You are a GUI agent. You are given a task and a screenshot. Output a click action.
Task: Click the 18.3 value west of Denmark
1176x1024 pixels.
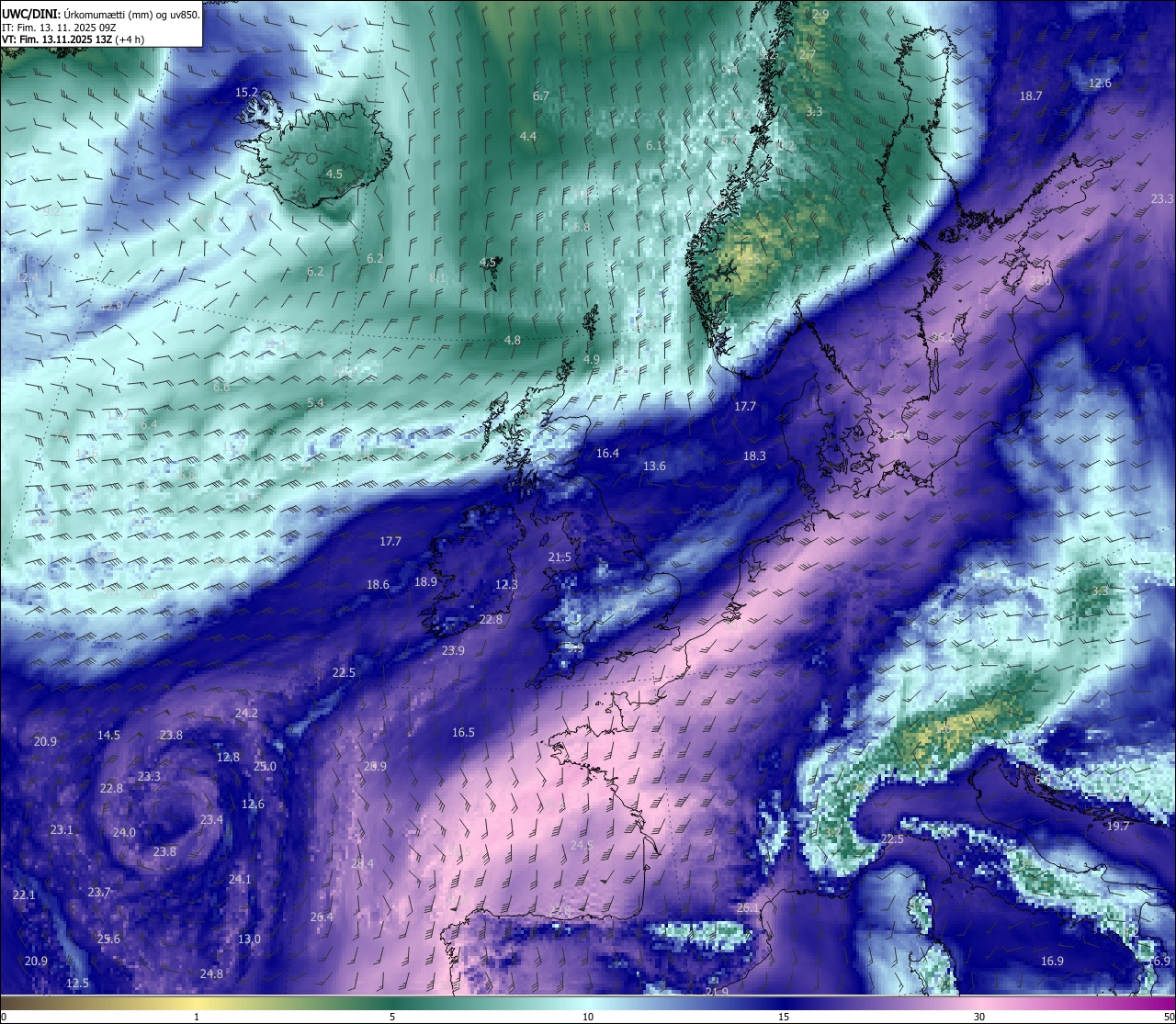[x=754, y=456]
